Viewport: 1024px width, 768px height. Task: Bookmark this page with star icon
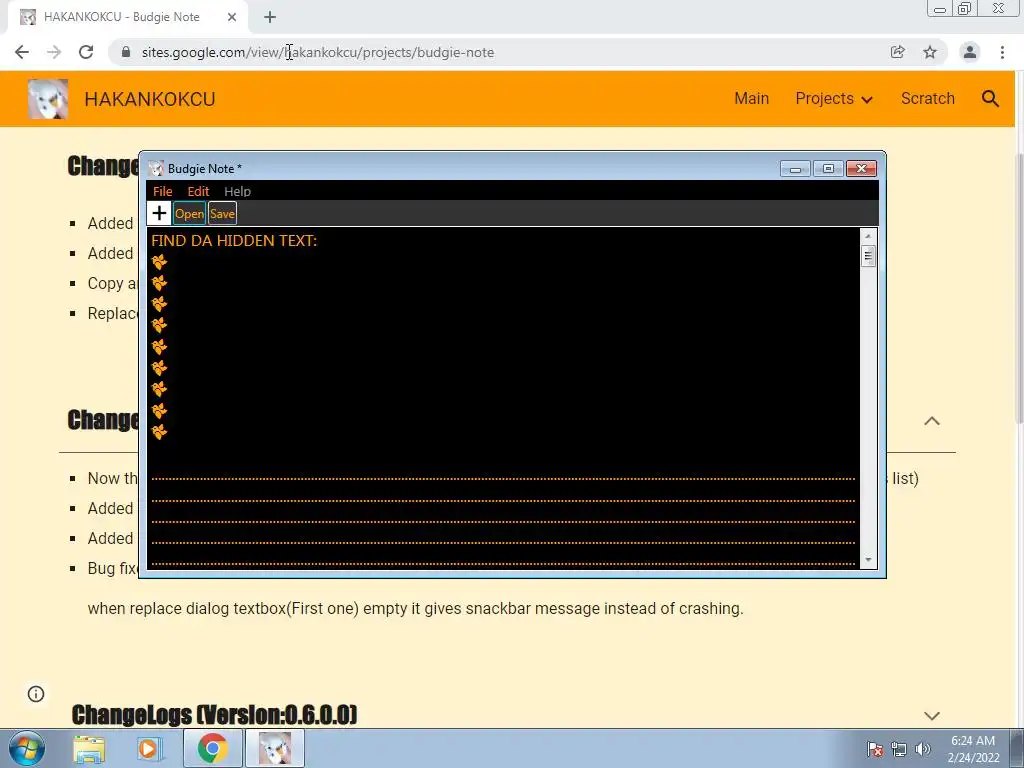[x=930, y=52]
